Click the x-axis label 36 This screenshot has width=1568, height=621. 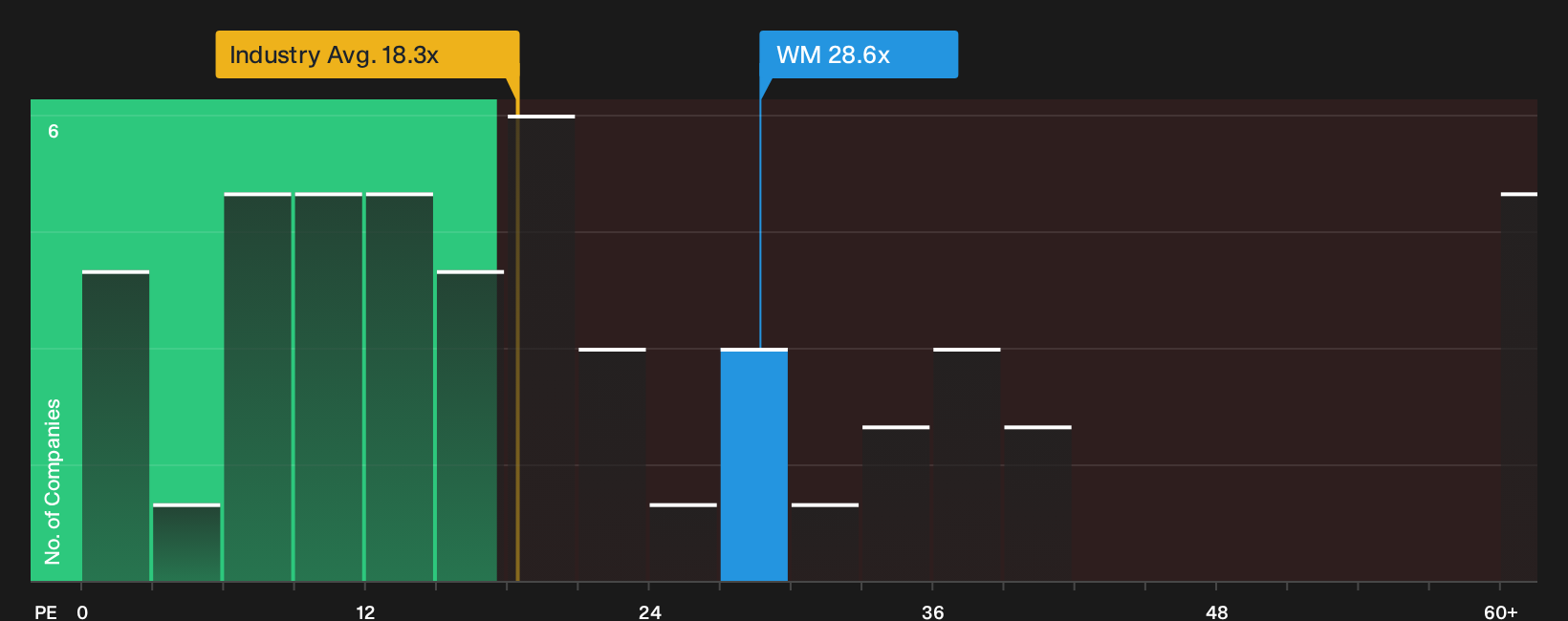point(933,611)
